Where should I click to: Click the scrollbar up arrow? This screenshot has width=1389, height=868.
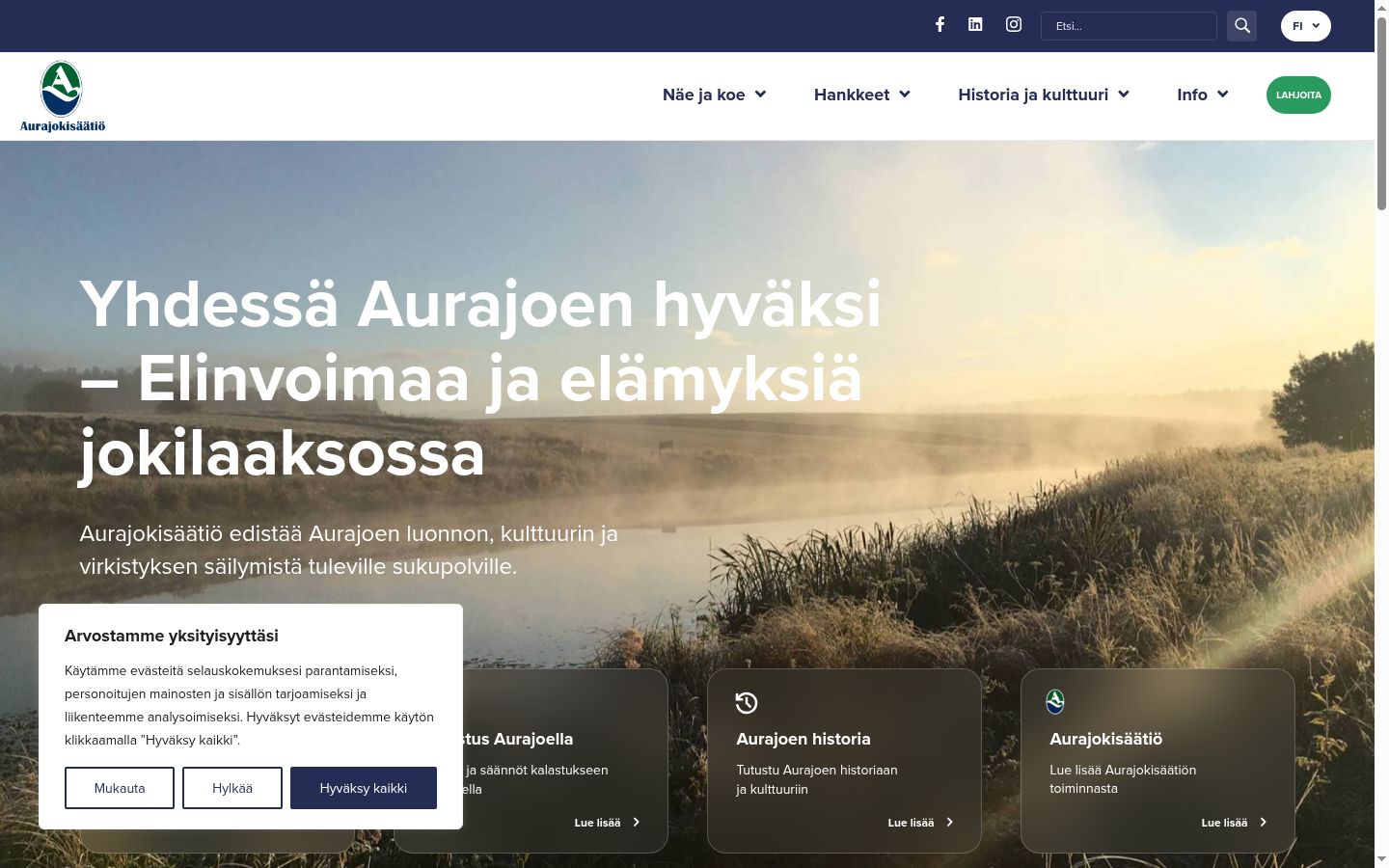coord(1381,8)
